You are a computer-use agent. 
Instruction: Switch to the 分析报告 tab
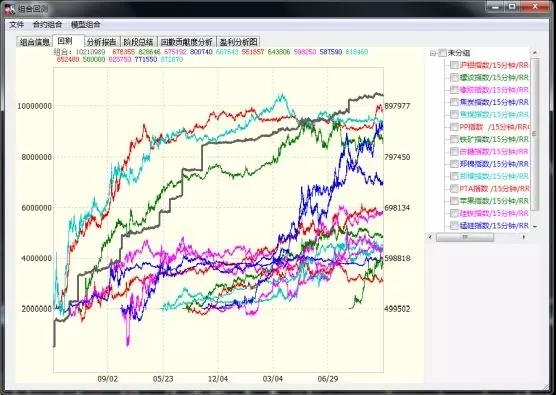click(x=102, y=42)
